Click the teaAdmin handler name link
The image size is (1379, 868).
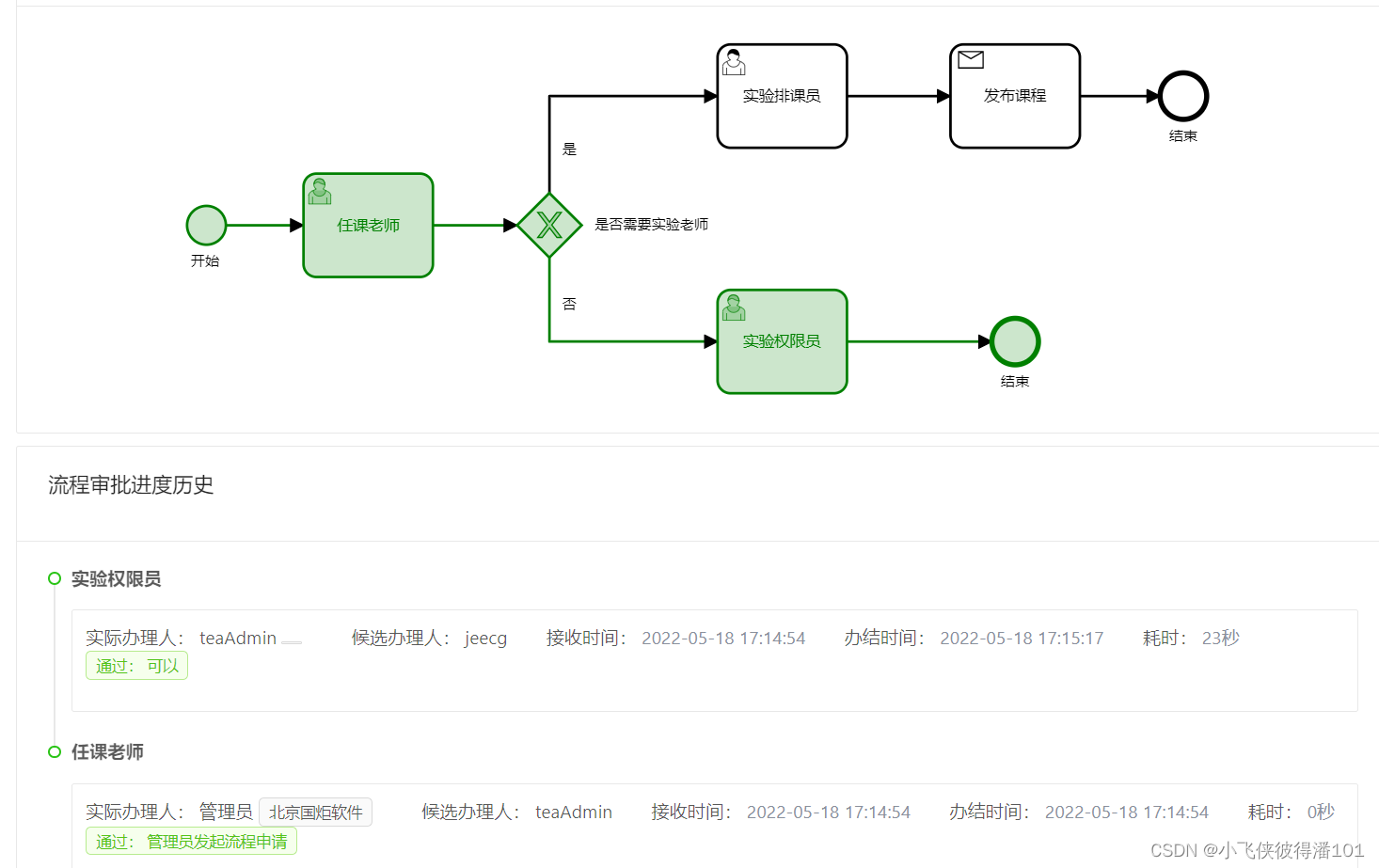coord(237,638)
